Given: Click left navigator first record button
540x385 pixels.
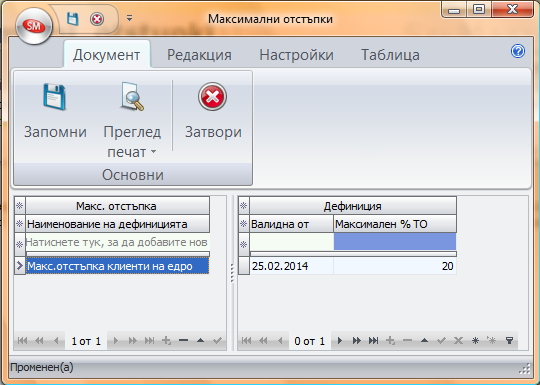Looking at the screenshot, I should [x=22, y=341].
